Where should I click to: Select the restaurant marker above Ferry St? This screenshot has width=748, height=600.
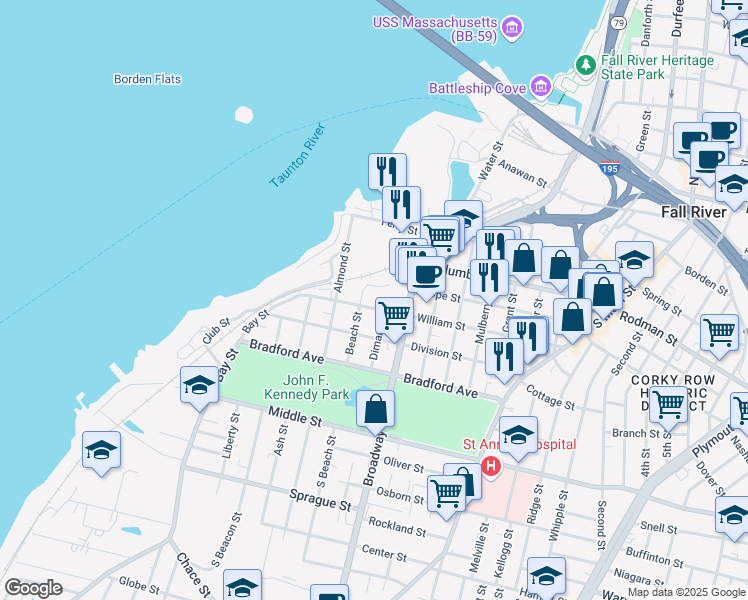(x=402, y=208)
